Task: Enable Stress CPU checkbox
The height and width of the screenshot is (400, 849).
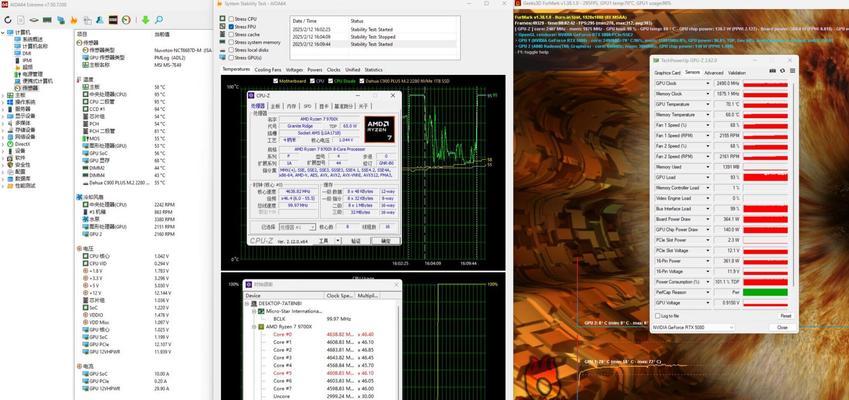Action: pos(231,19)
